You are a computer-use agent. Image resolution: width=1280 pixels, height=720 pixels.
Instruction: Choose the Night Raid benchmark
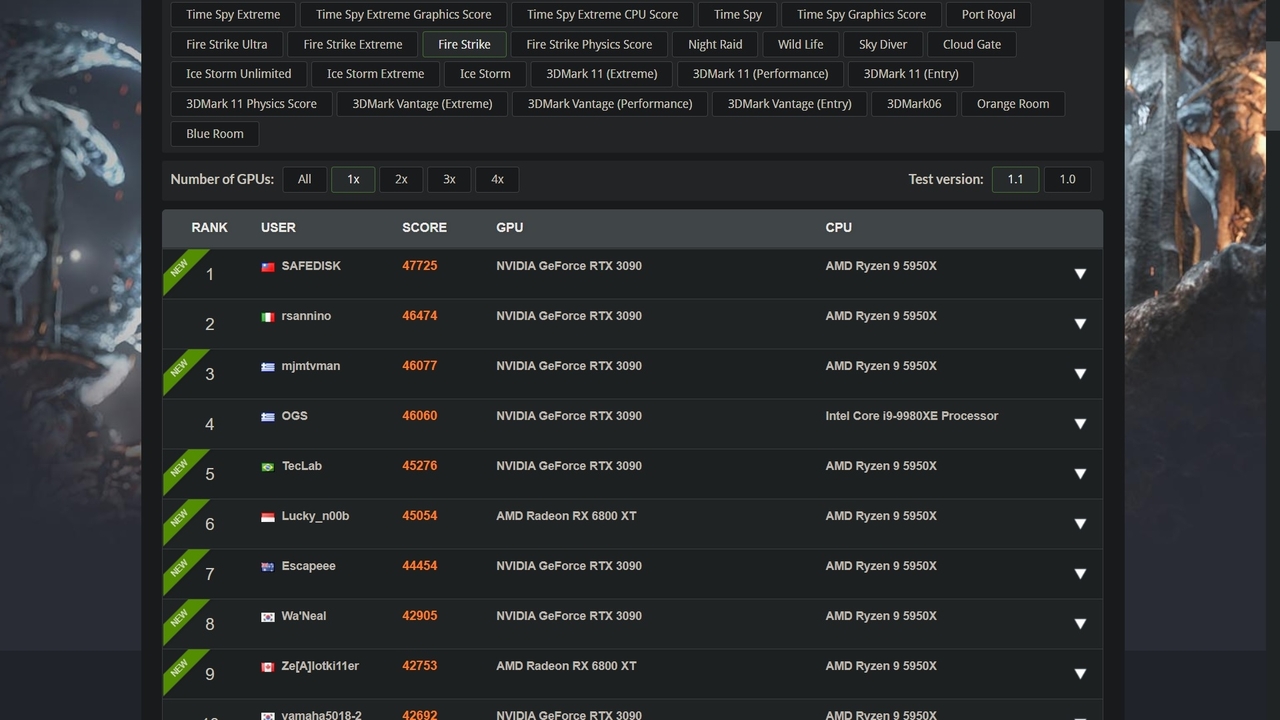[x=715, y=45]
